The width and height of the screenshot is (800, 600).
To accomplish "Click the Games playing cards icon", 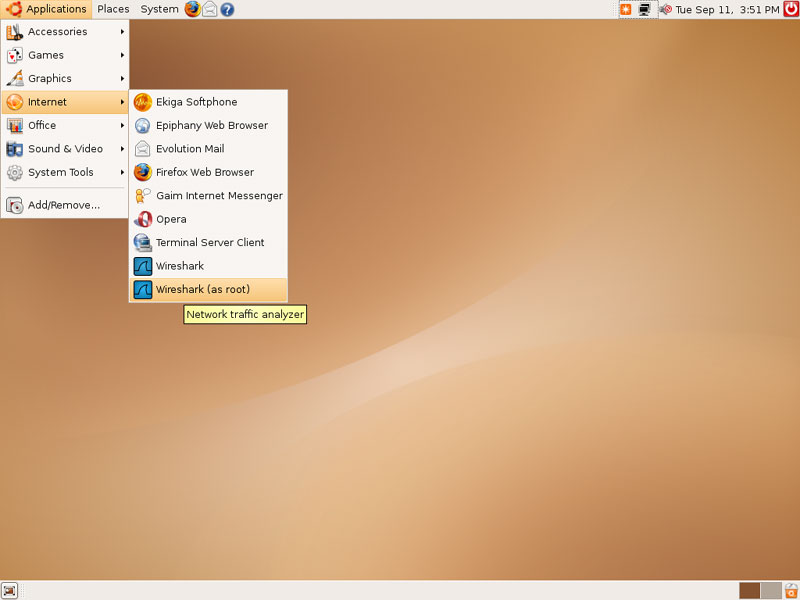I will 14,55.
